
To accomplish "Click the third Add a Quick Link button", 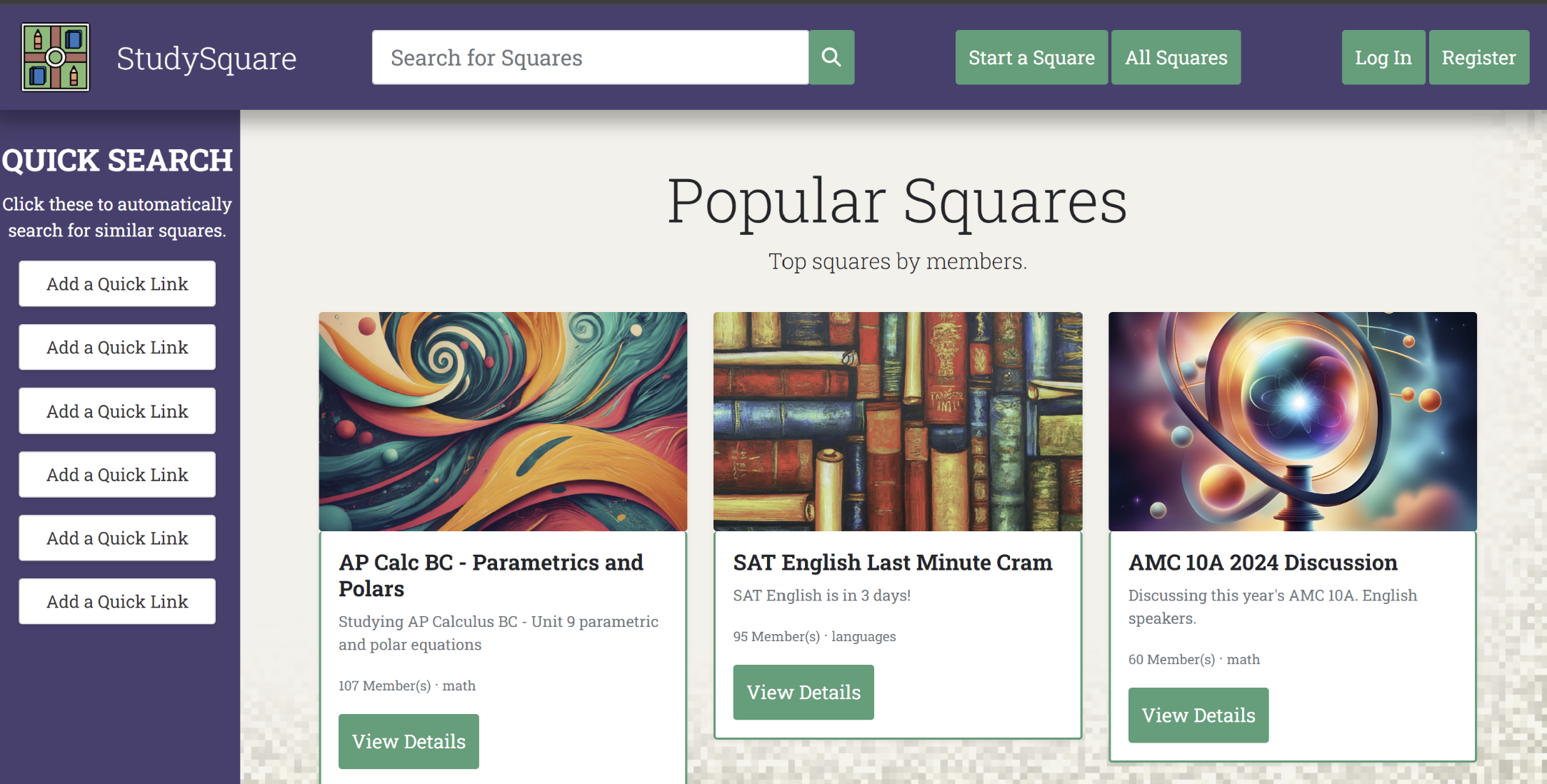I will [x=117, y=411].
